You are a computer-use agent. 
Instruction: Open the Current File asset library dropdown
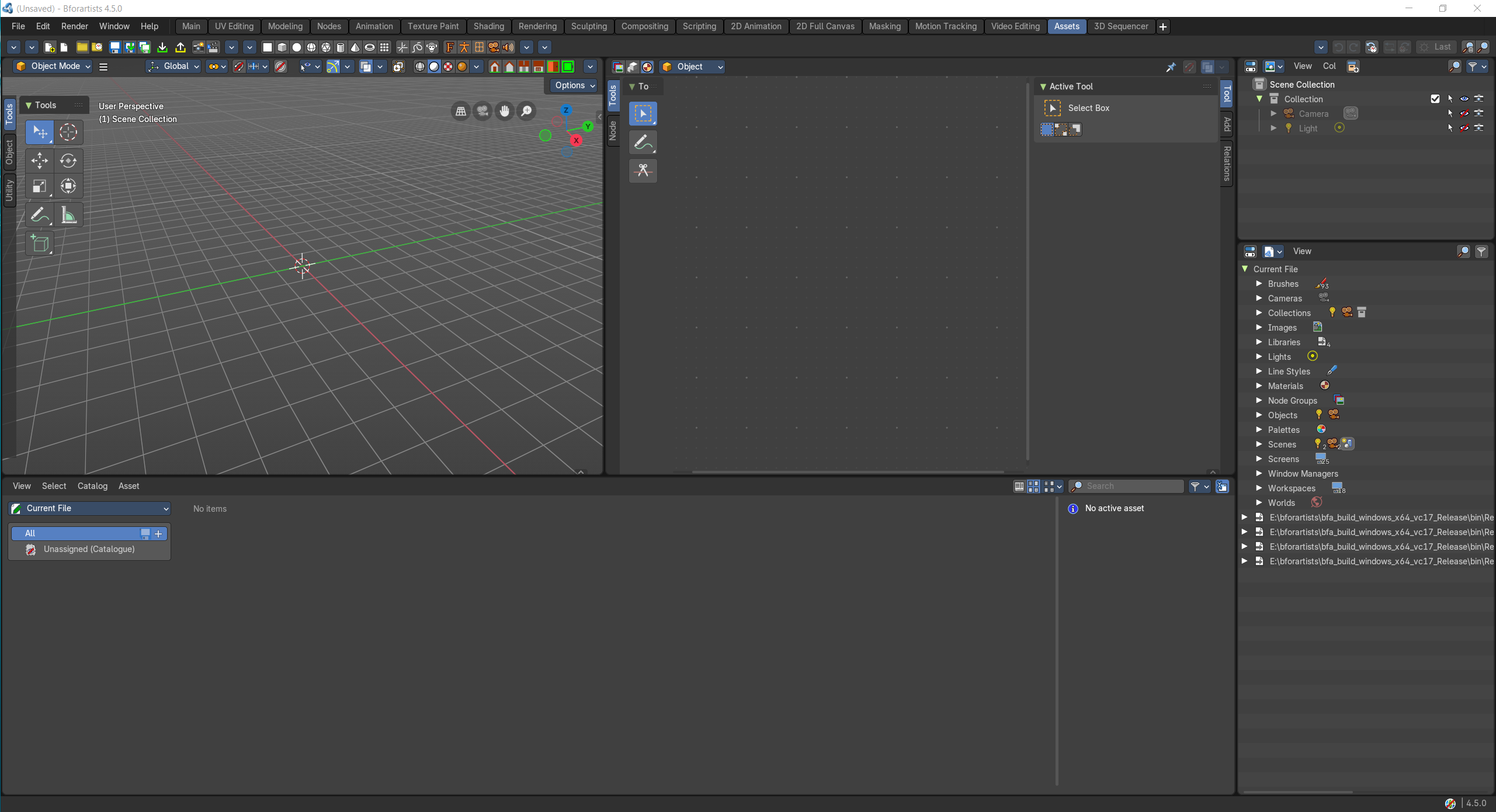[89, 508]
